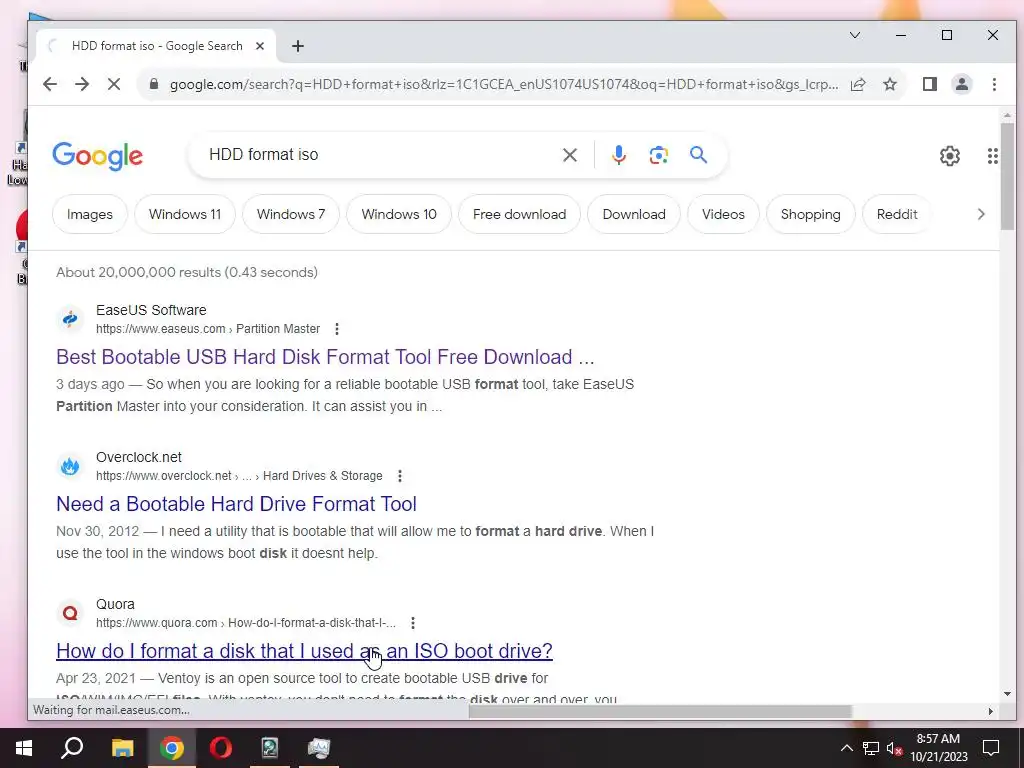Open the Windows notification center

[991, 748]
